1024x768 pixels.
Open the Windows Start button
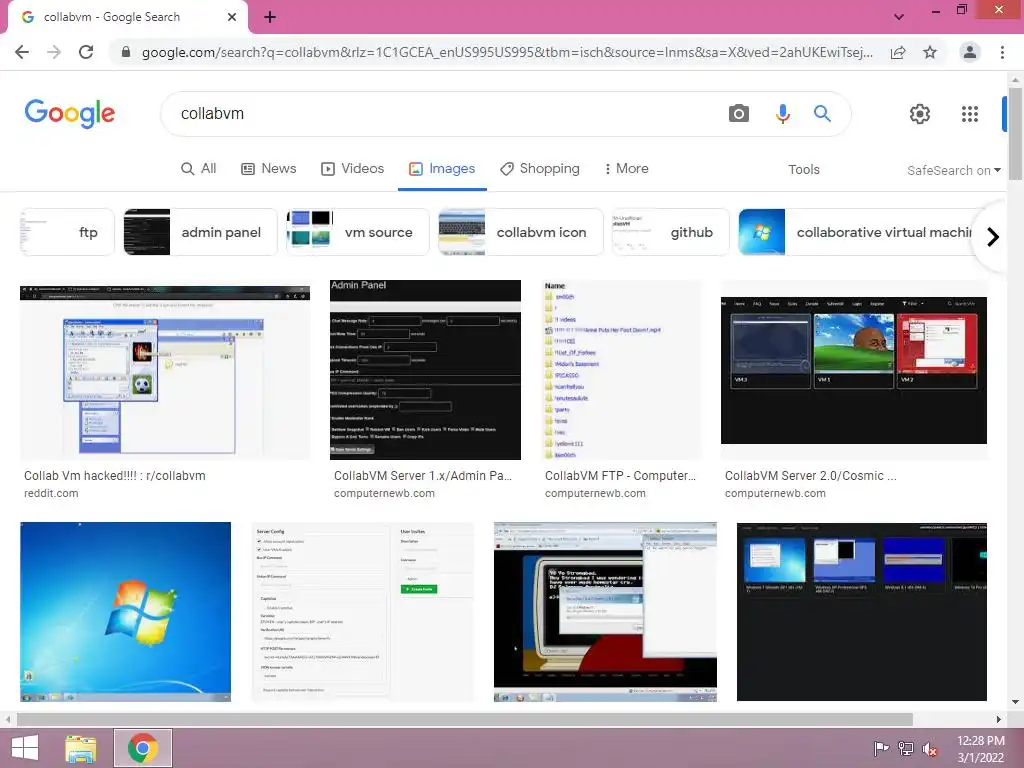25,748
